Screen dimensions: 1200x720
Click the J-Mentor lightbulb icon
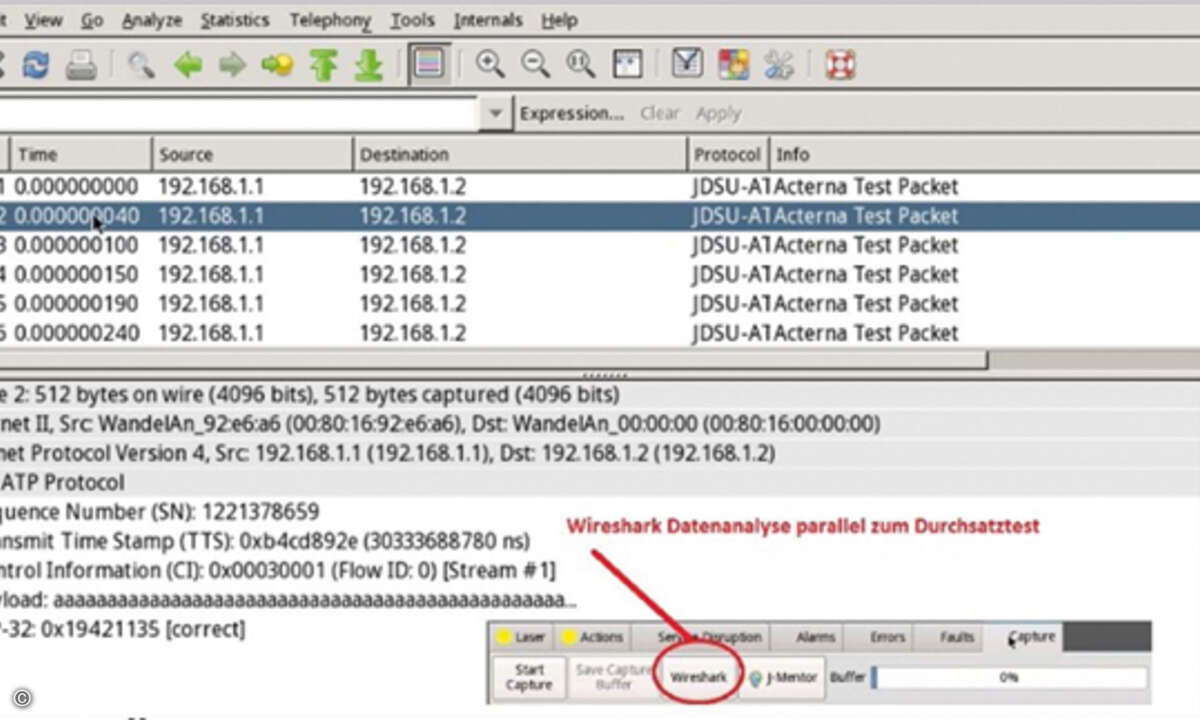pos(756,677)
